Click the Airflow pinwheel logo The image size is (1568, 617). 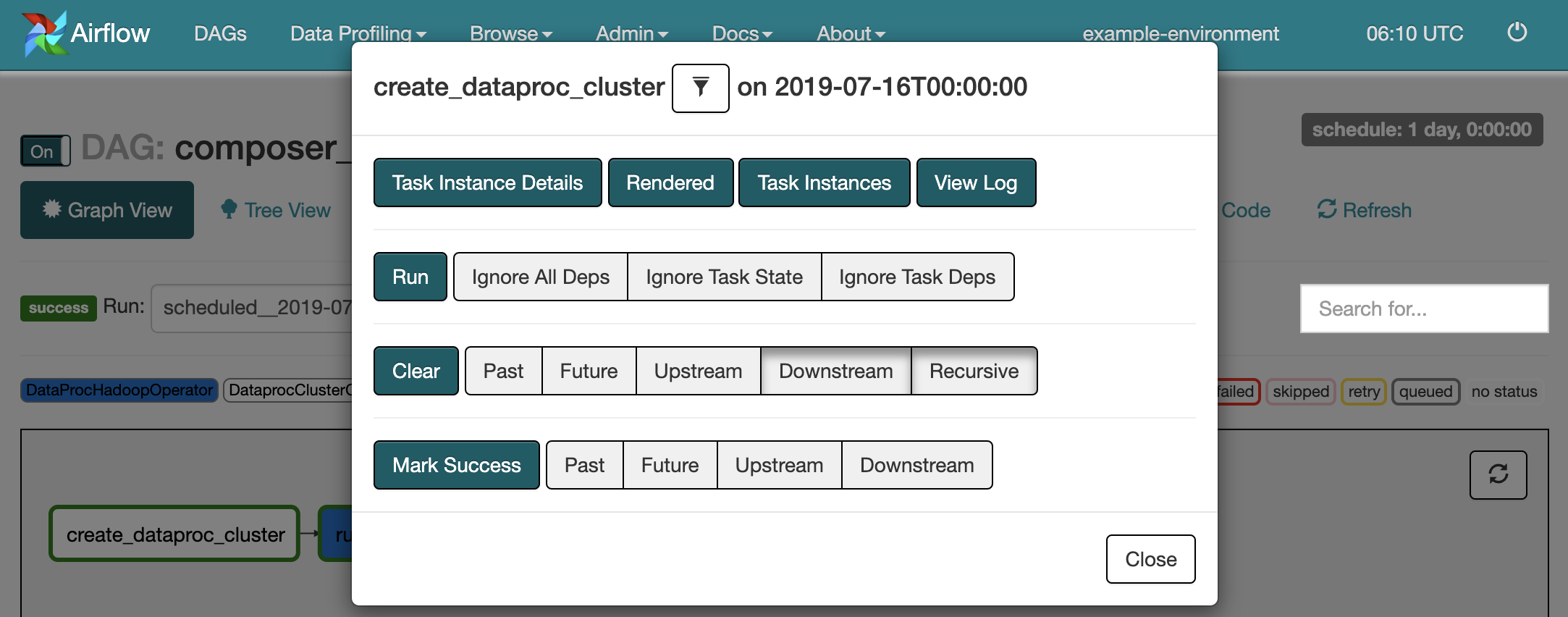click(x=44, y=33)
